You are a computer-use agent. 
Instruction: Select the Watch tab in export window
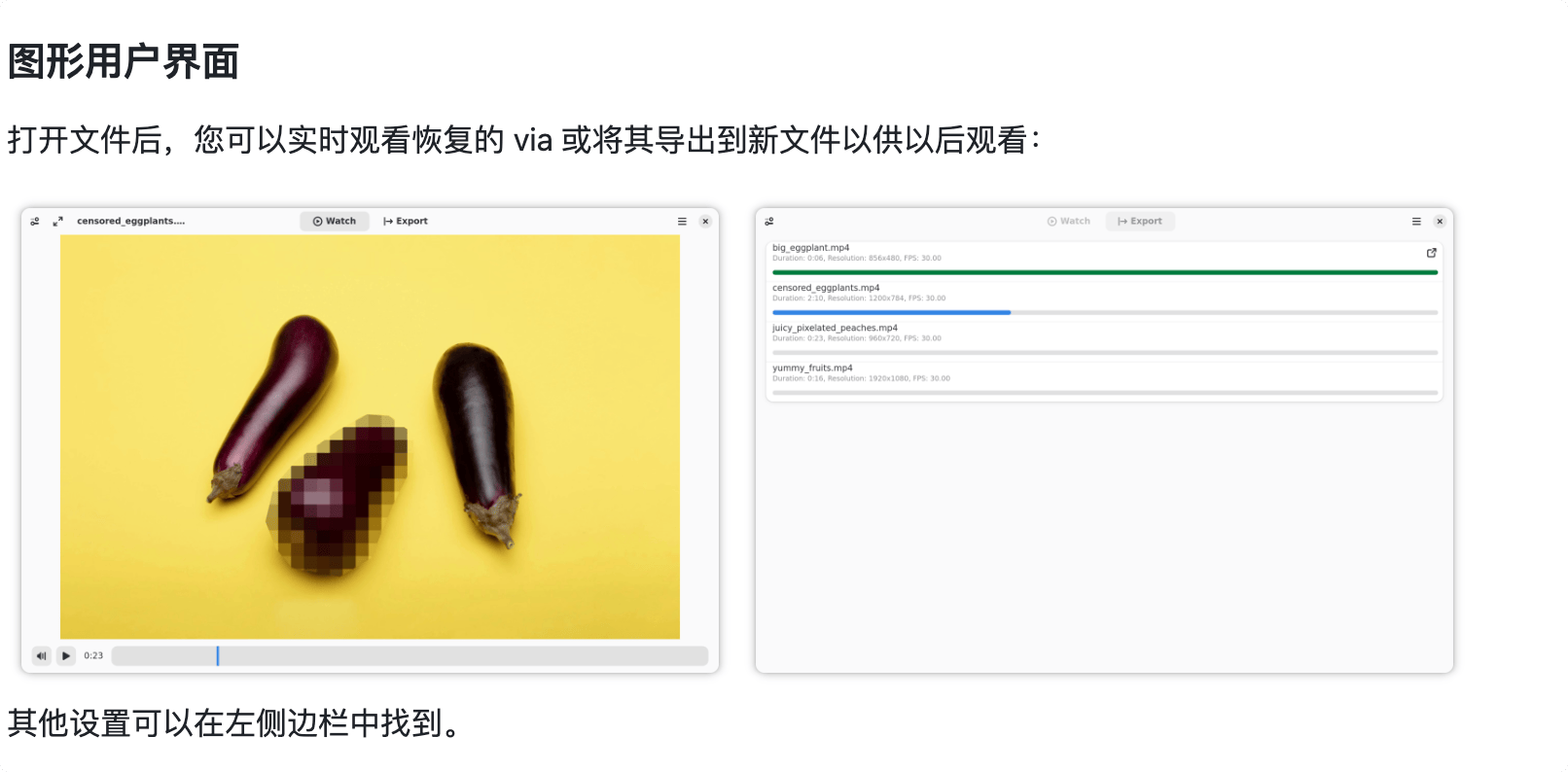1069,222
